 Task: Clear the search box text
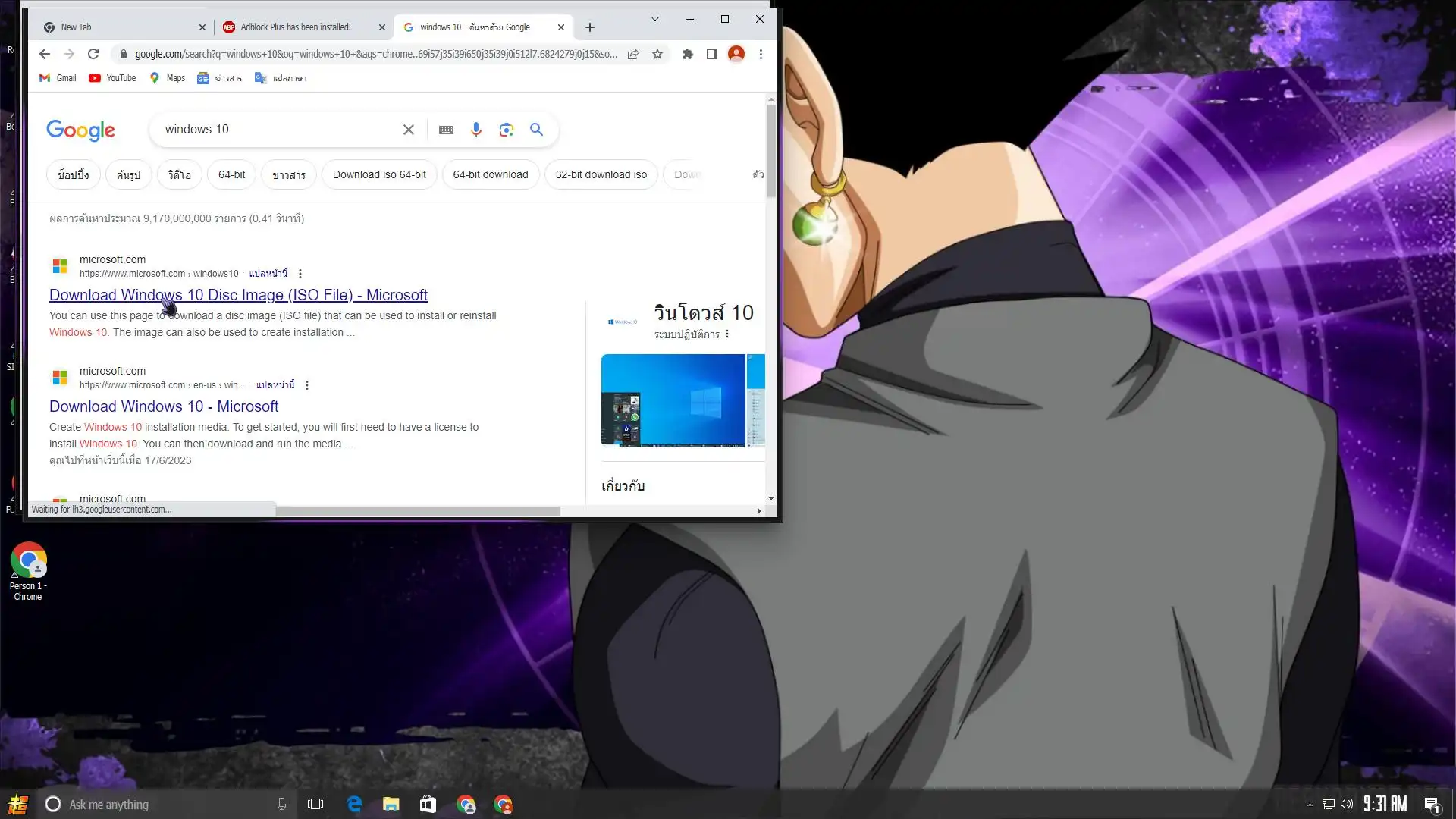(x=409, y=130)
